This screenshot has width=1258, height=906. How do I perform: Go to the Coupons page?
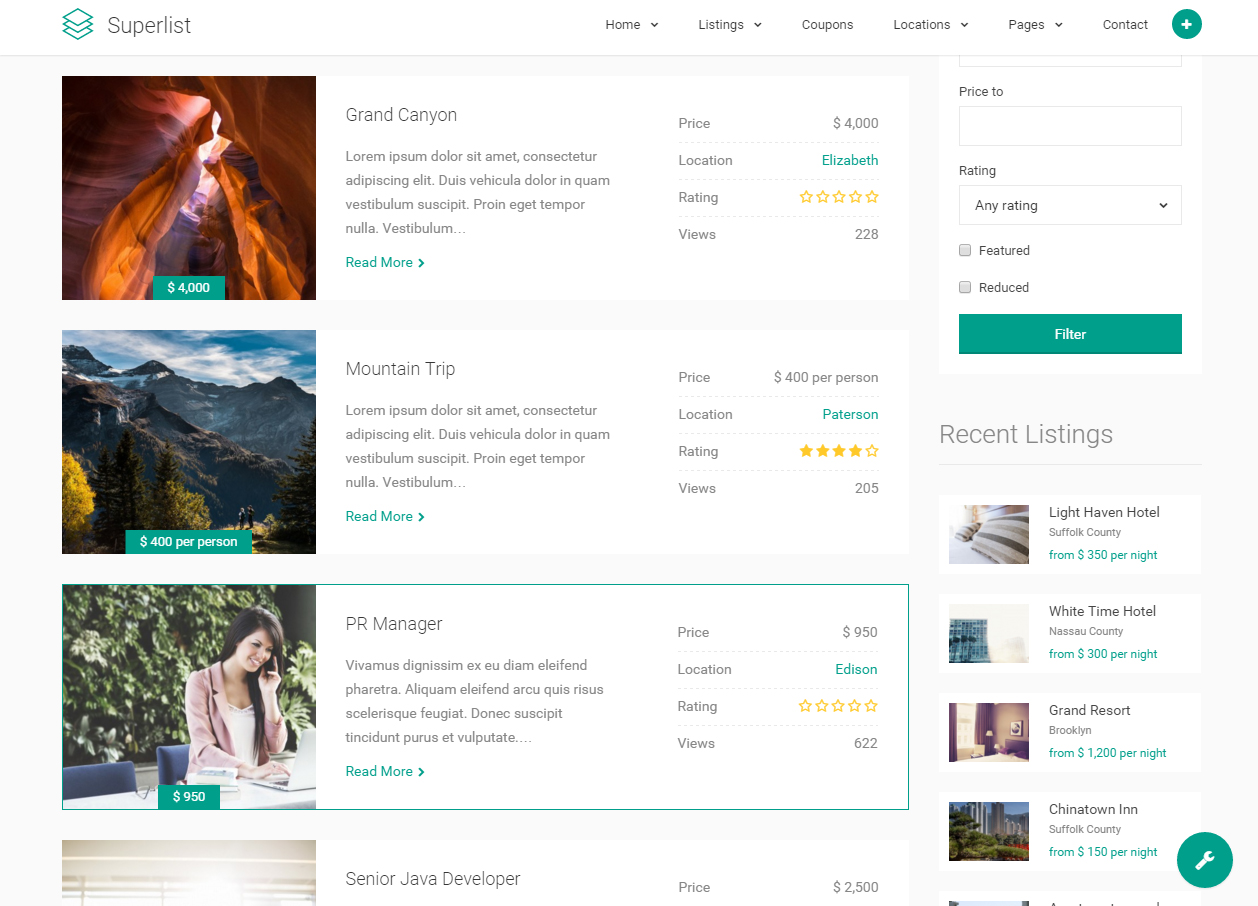(827, 25)
